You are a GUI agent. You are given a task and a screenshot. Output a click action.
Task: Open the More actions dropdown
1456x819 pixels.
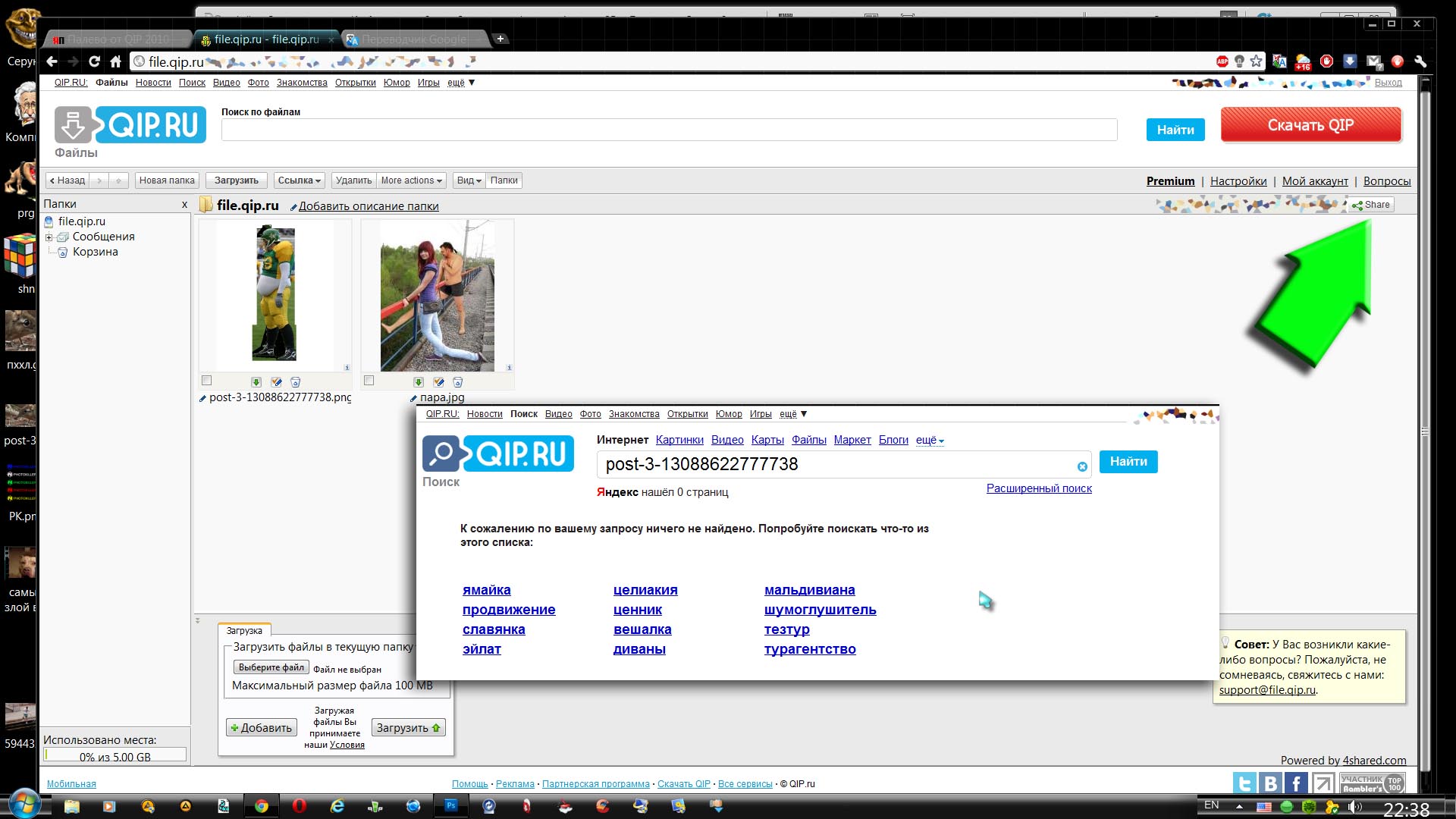[412, 180]
